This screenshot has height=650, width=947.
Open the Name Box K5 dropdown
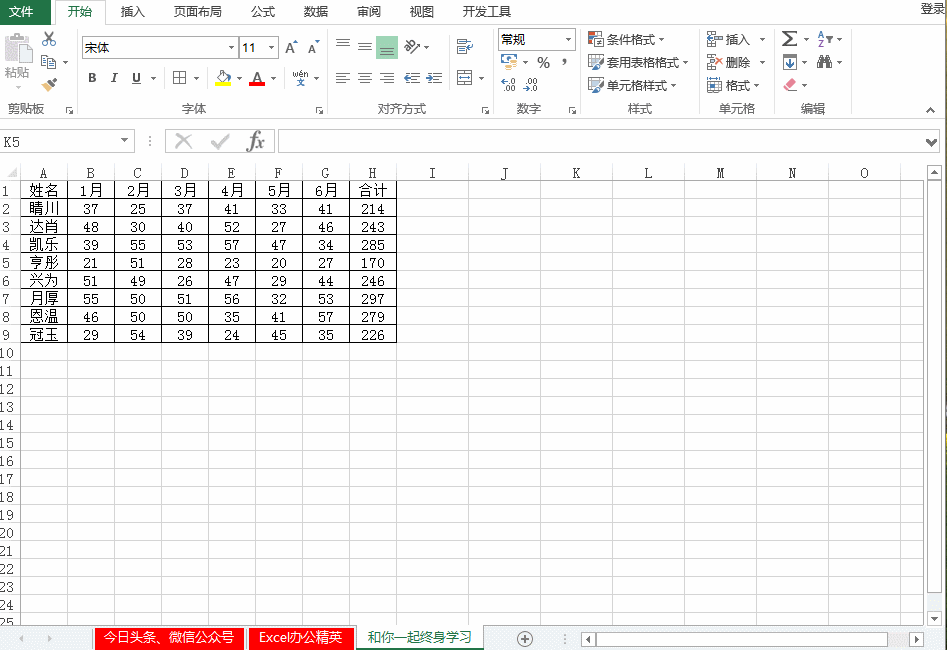[x=124, y=141]
